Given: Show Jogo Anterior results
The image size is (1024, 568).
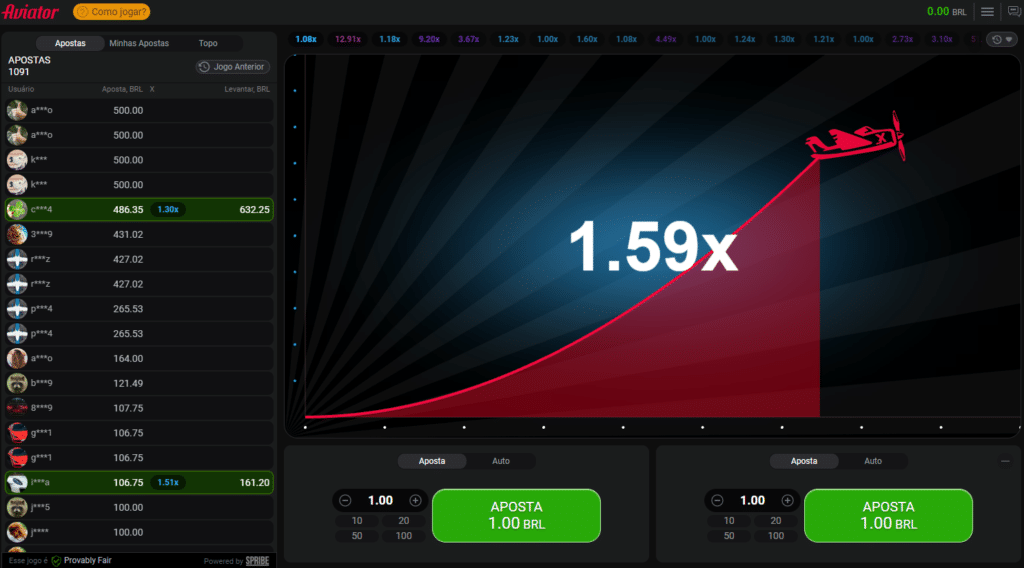Looking at the screenshot, I should coord(233,67).
